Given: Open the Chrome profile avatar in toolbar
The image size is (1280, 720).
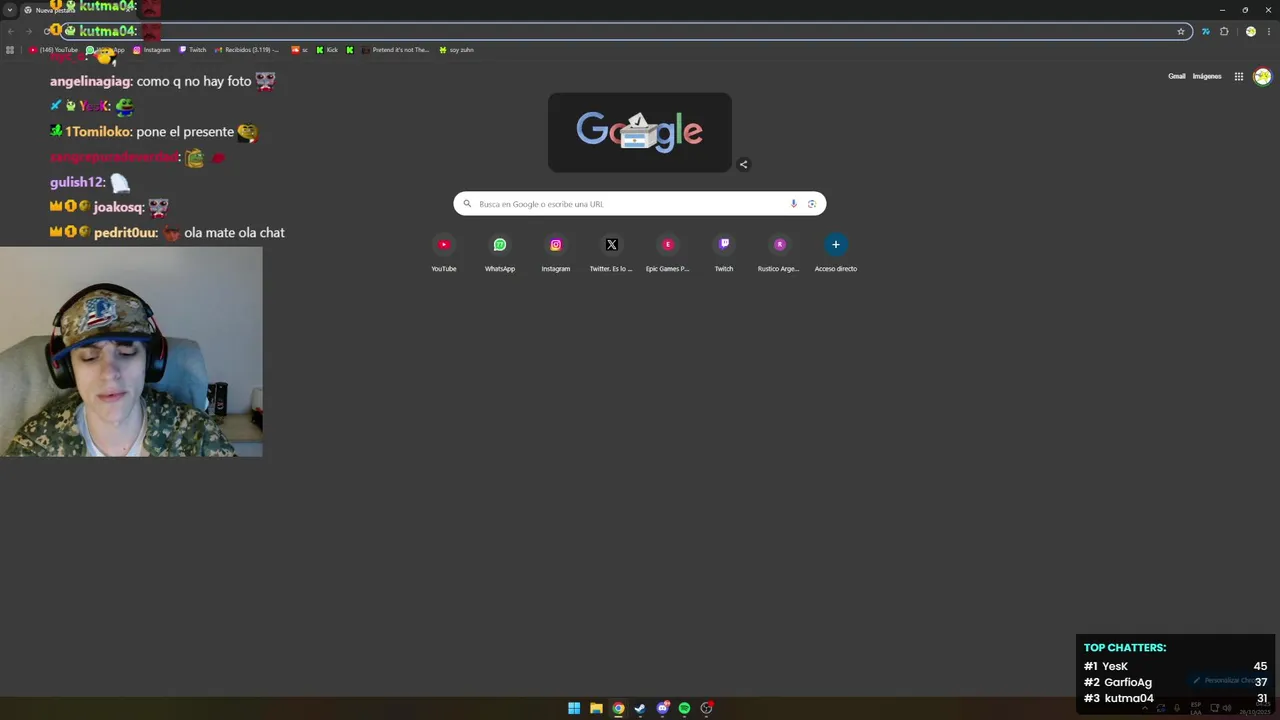Looking at the screenshot, I should 1250,31.
